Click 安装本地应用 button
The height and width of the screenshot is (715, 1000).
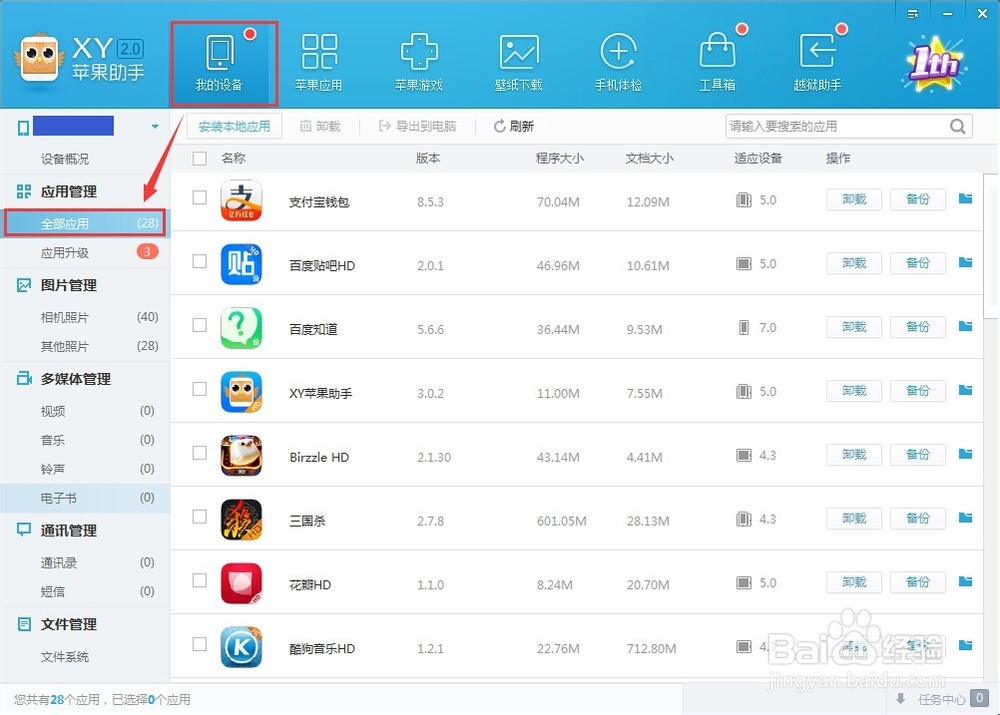(234, 126)
